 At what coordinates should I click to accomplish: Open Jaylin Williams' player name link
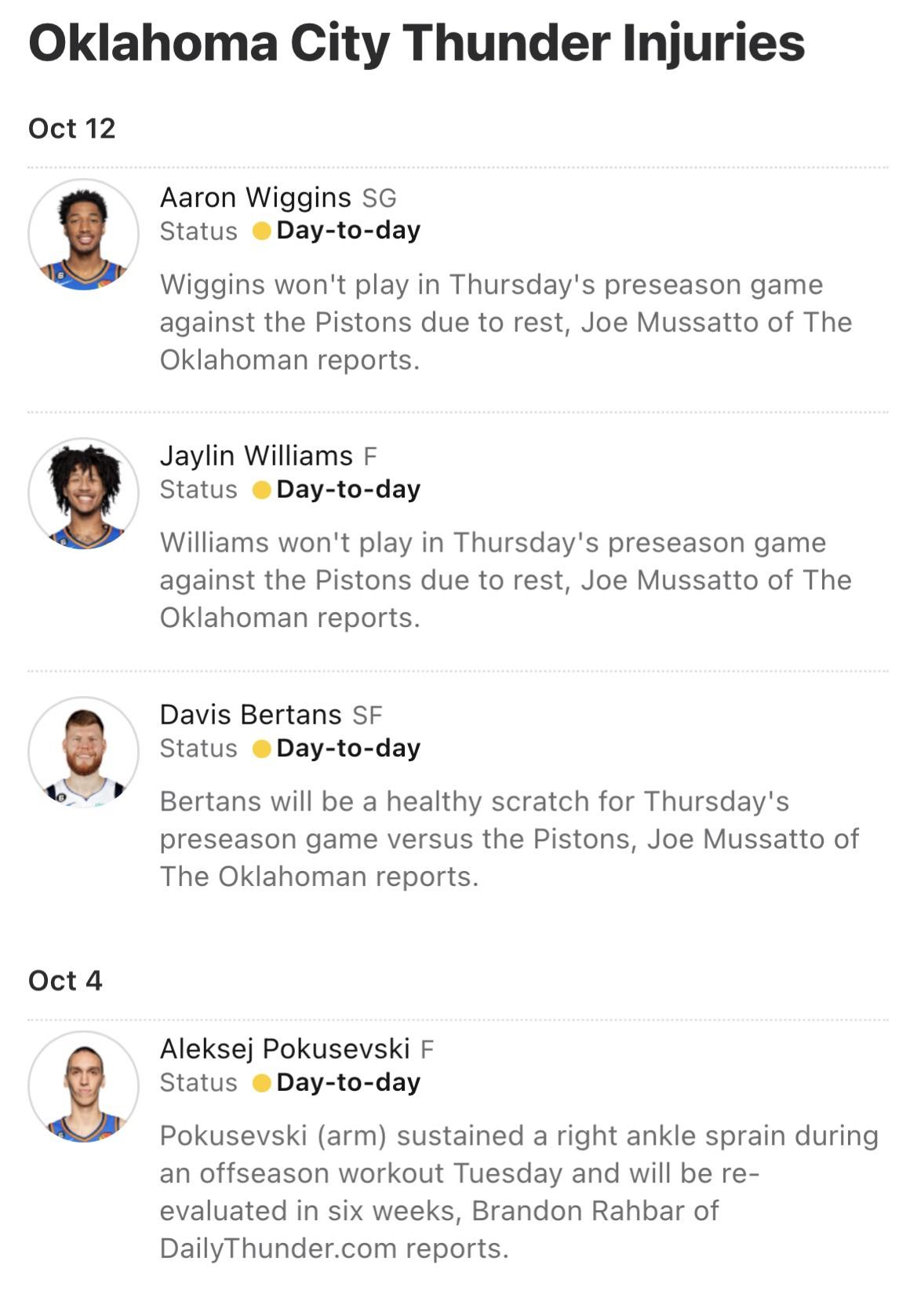[x=256, y=456]
